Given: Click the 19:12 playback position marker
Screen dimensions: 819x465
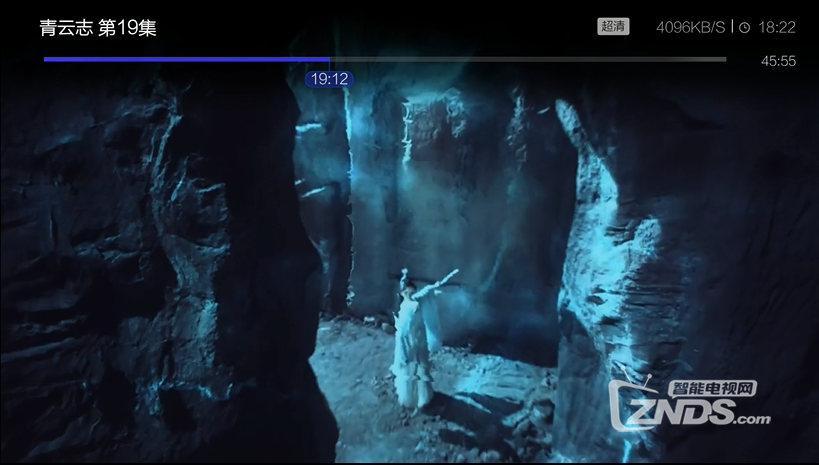Looking at the screenshot, I should pyautogui.click(x=330, y=79).
